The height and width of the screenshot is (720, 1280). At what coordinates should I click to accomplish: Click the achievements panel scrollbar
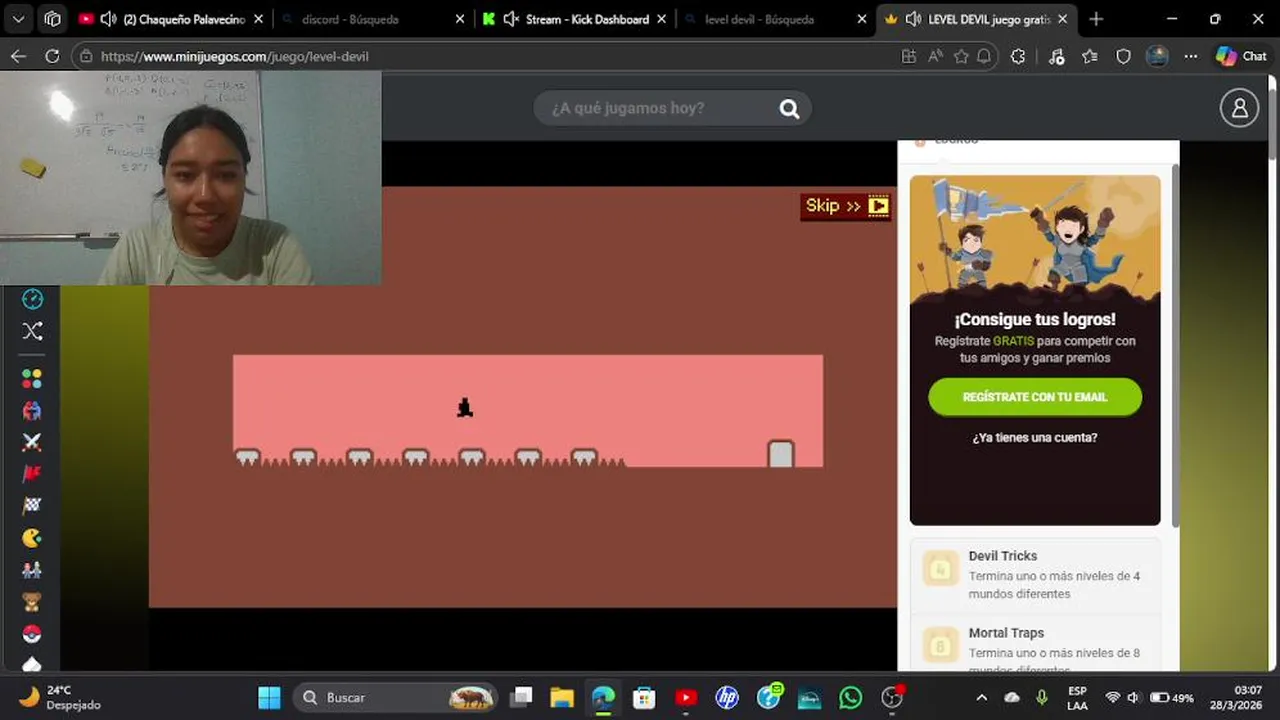(1175, 345)
